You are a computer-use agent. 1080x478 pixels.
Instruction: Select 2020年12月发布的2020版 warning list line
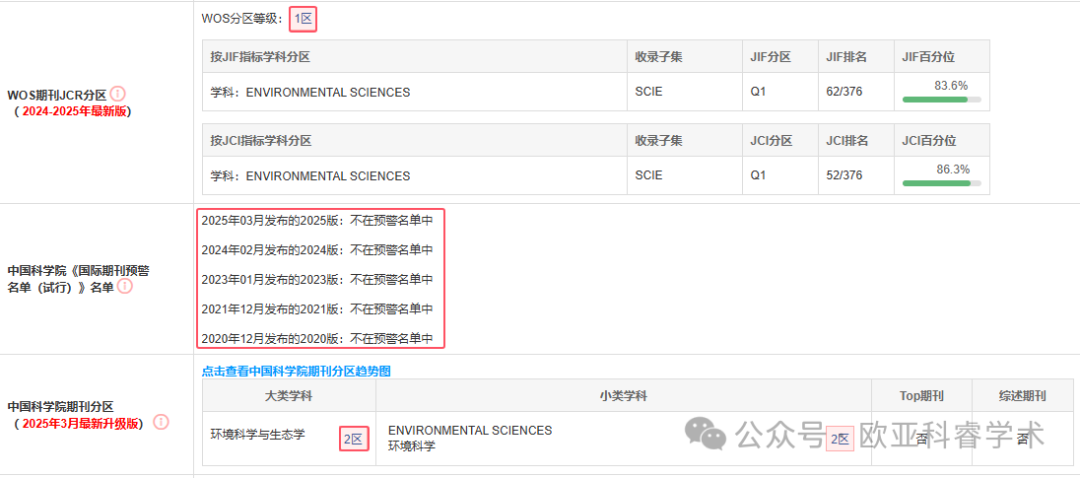coord(318,338)
